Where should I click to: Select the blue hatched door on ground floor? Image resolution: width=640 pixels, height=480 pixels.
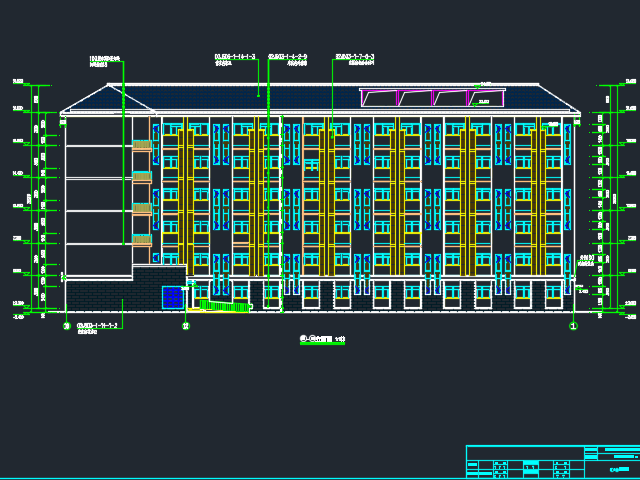click(172, 297)
